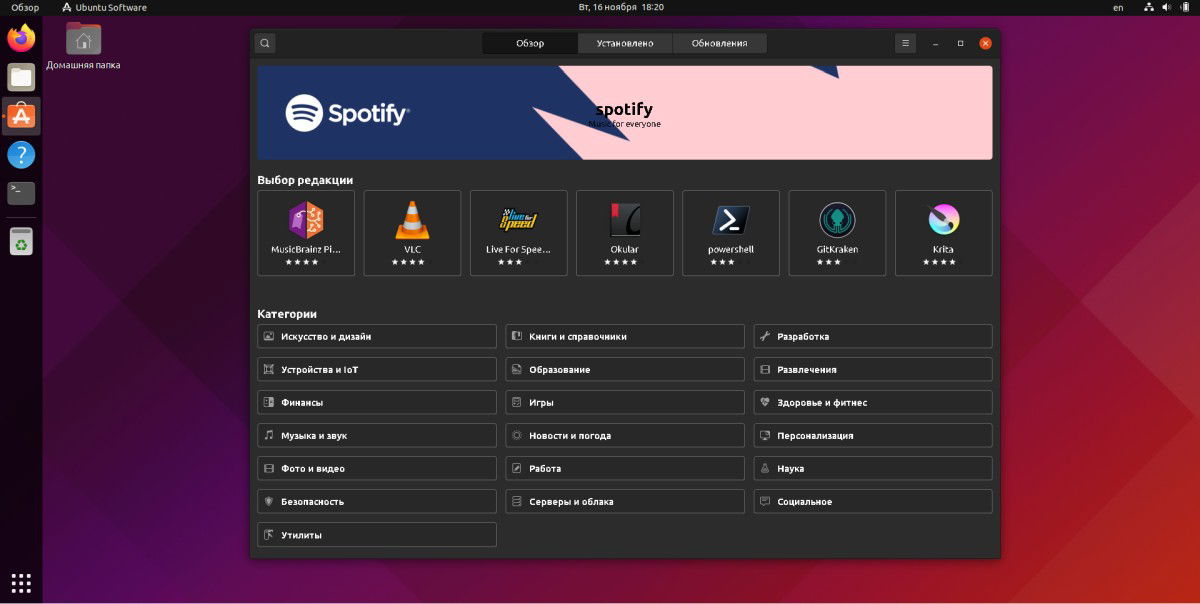
Task: Open the system status menu icons
Action: (1165, 7)
